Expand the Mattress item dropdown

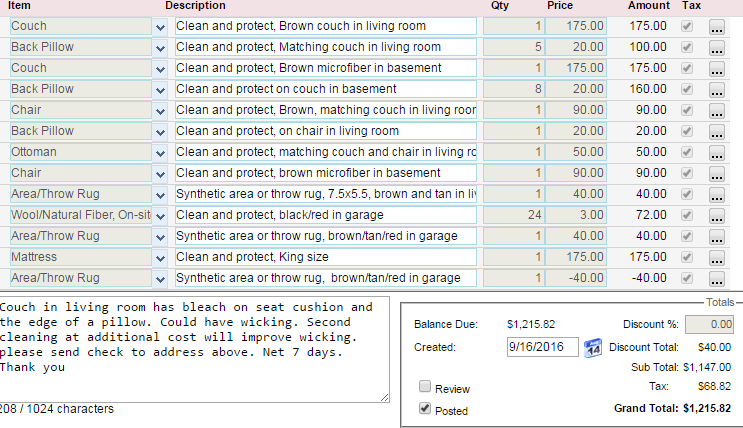point(161,257)
